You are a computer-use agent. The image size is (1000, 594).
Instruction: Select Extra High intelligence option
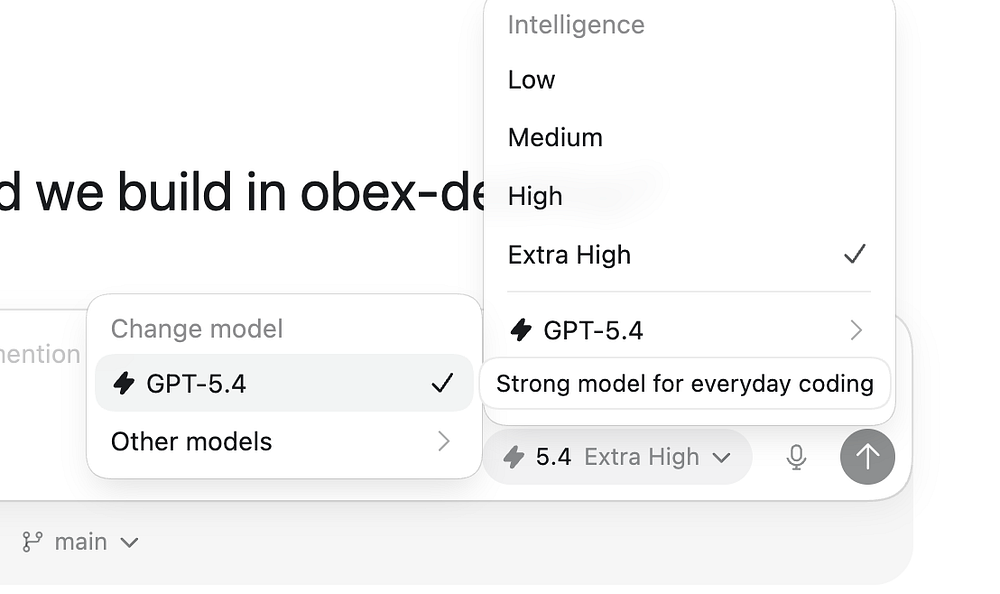pos(569,255)
